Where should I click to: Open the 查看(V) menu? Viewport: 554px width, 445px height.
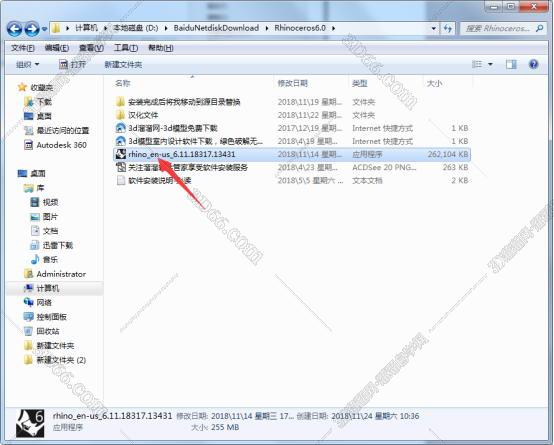point(91,48)
